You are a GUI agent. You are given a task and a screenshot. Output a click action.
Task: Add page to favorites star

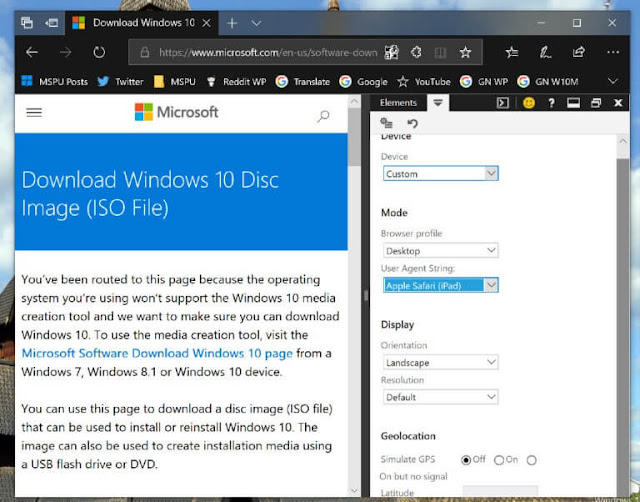tap(465, 52)
